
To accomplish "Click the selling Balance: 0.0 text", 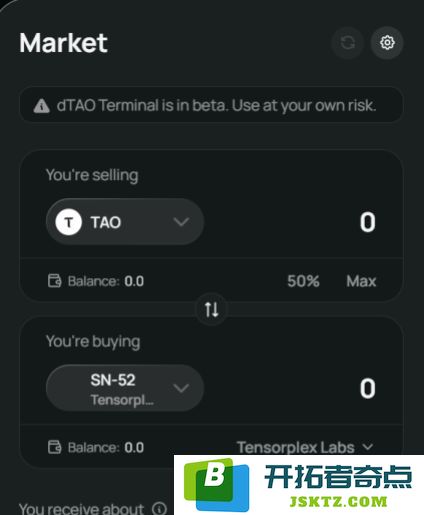I will click(106, 281).
